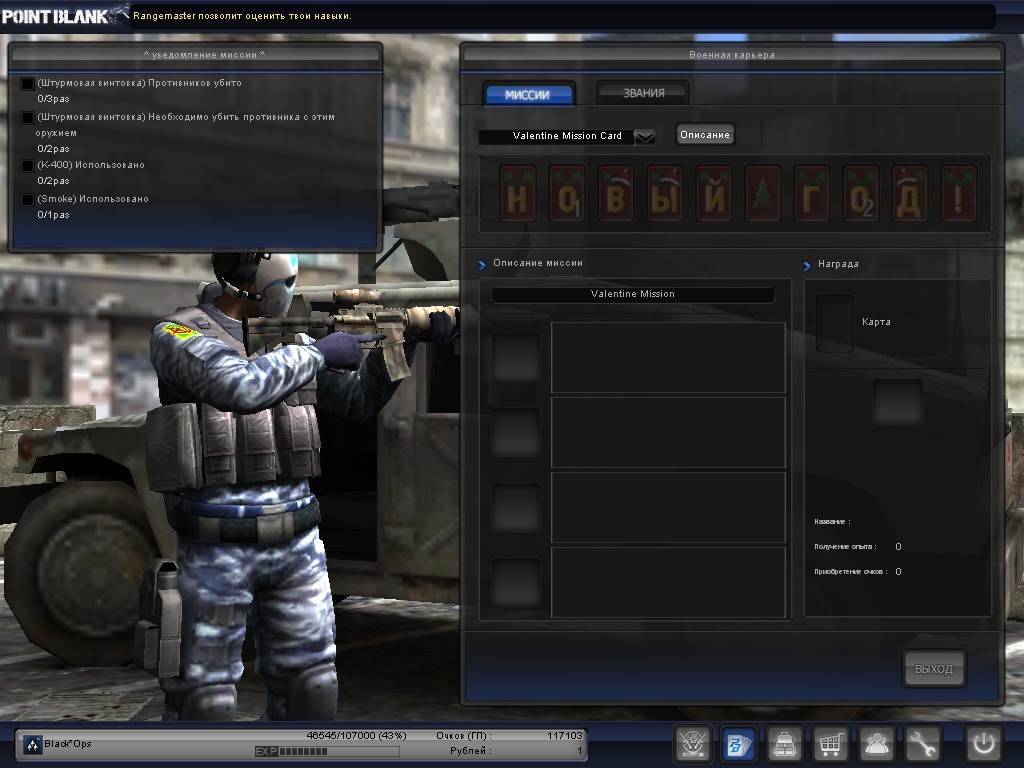This screenshot has width=1024, height=768.
Task: Expand the 'Описание миссии' section arrow
Action: tap(482, 264)
